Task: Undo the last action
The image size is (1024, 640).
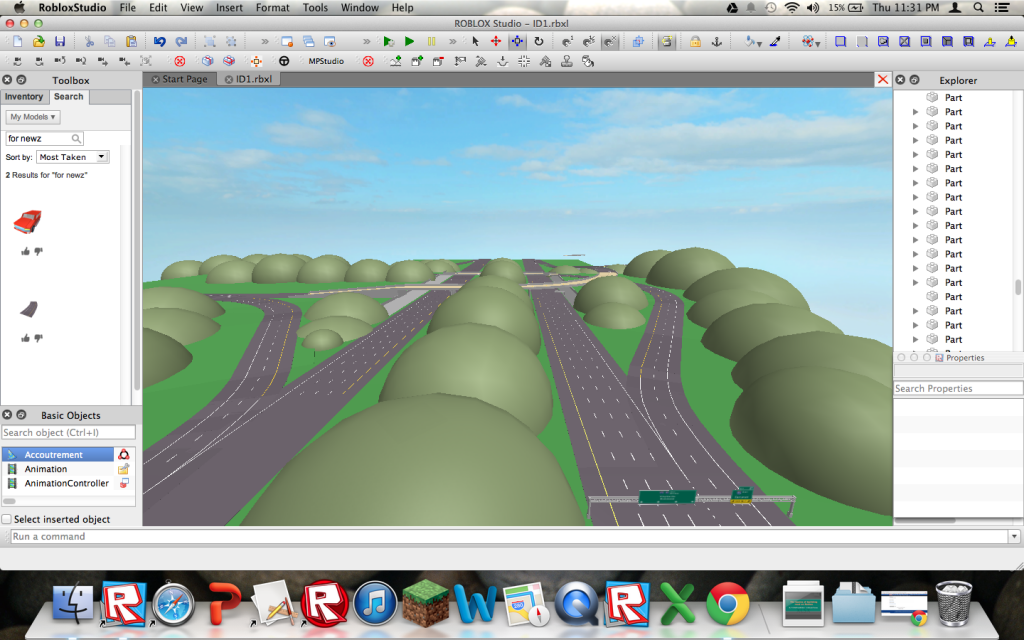Action: [x=159, y=41]
